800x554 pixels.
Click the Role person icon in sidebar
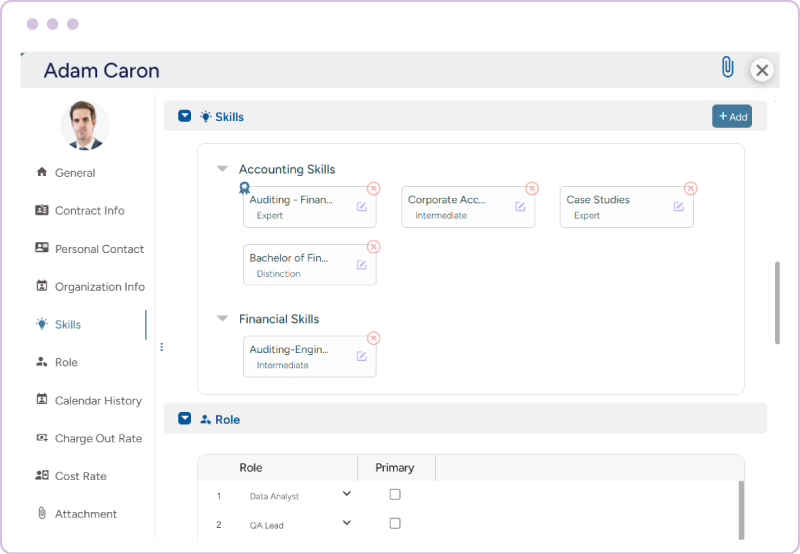click(42, 362)
